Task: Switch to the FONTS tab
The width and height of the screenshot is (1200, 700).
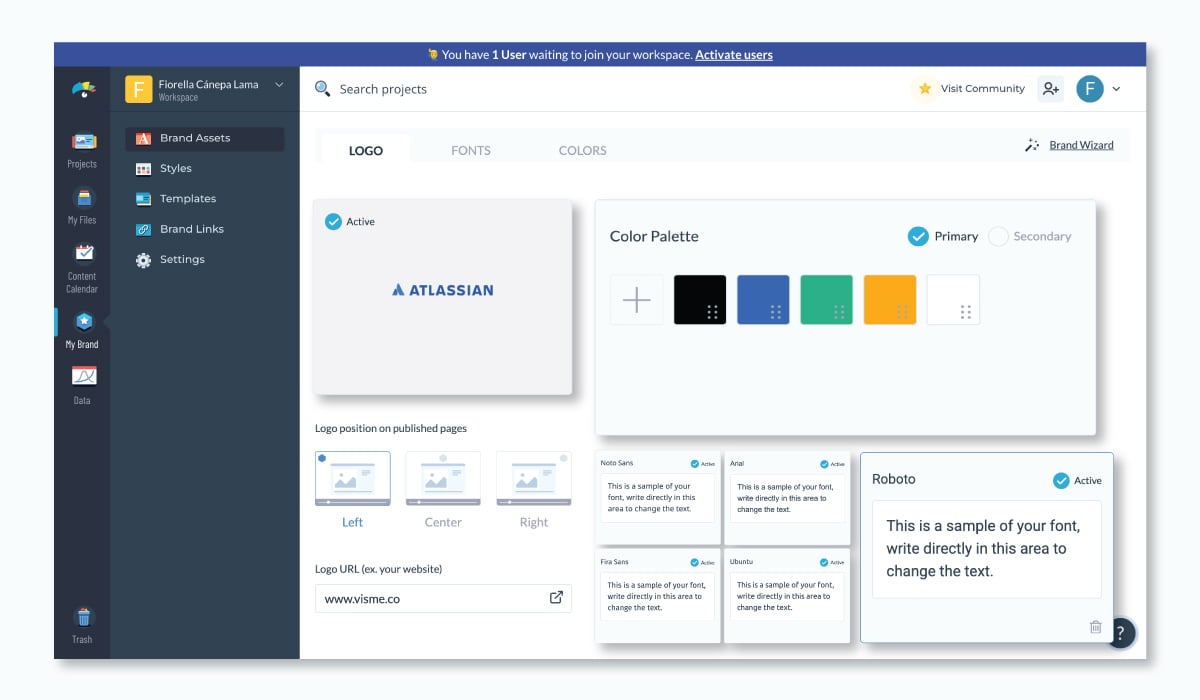Action: click(470, 150)
